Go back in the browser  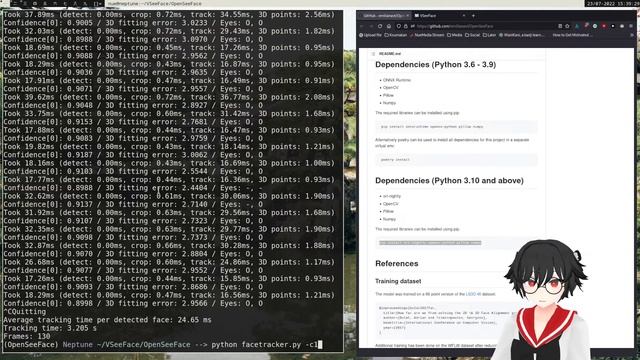[362, 26]
